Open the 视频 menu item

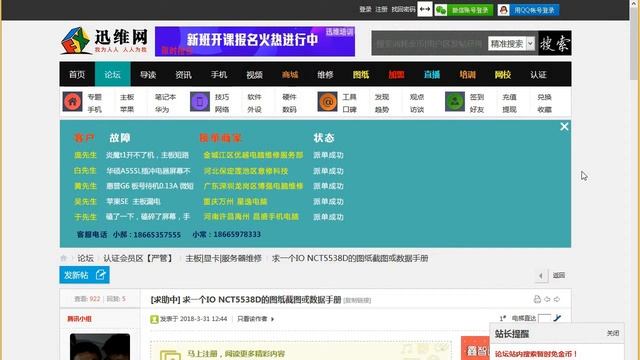coord(254,74)
